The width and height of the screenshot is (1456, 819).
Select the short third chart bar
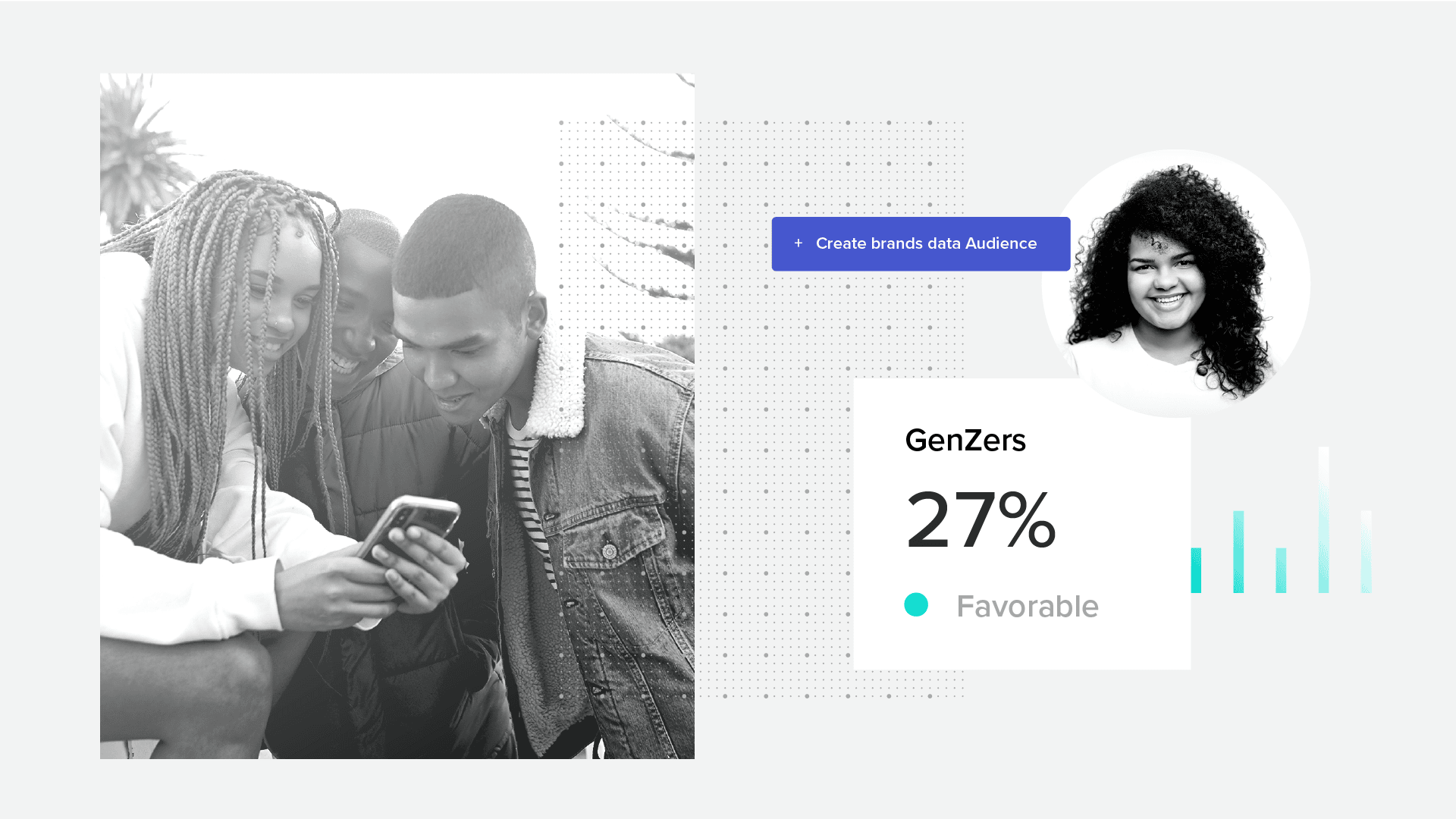click(x=1281, y=570)
